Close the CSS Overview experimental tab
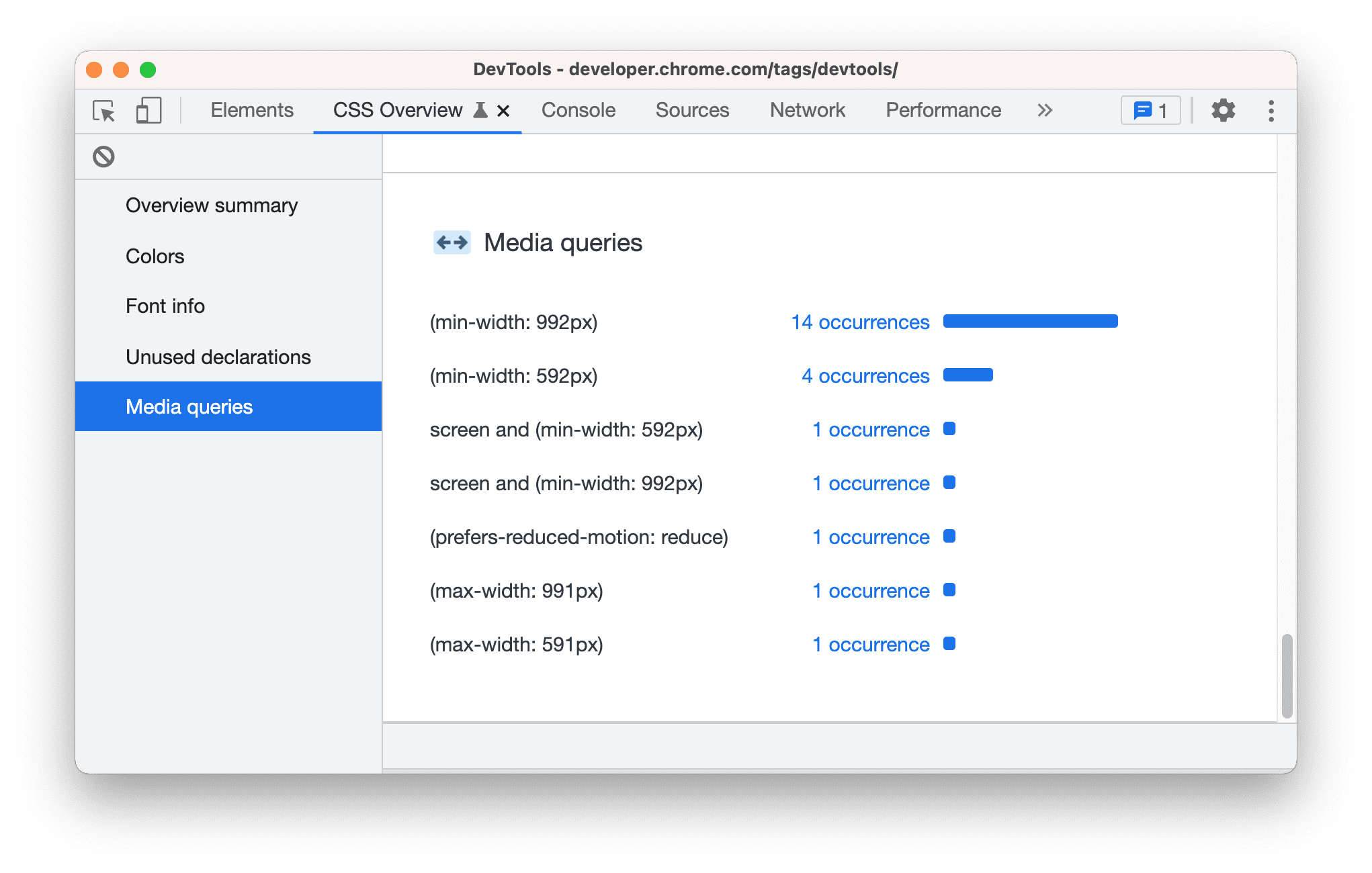 (x=504, y=109)
